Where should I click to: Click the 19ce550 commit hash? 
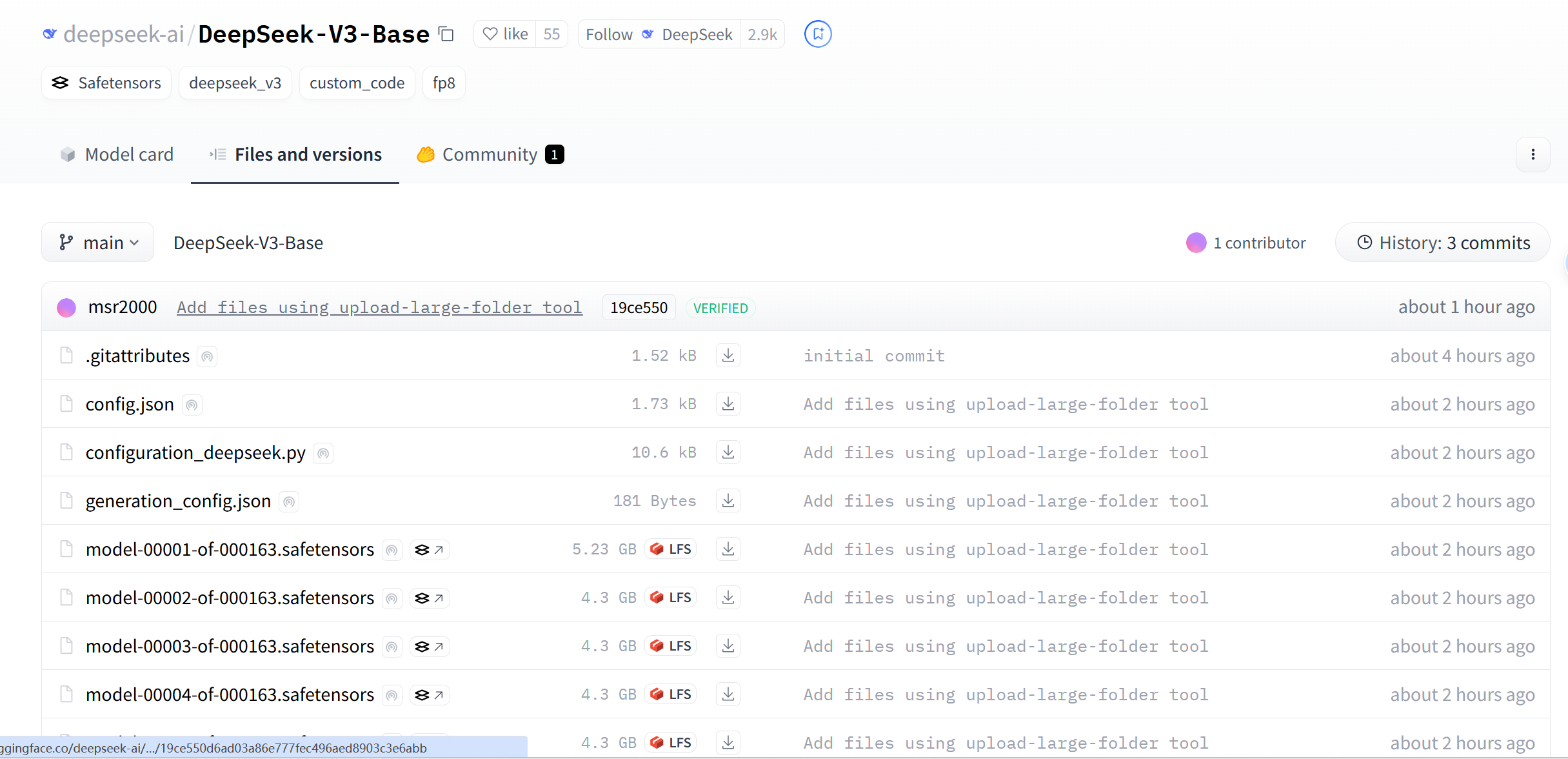coord(639,308)
